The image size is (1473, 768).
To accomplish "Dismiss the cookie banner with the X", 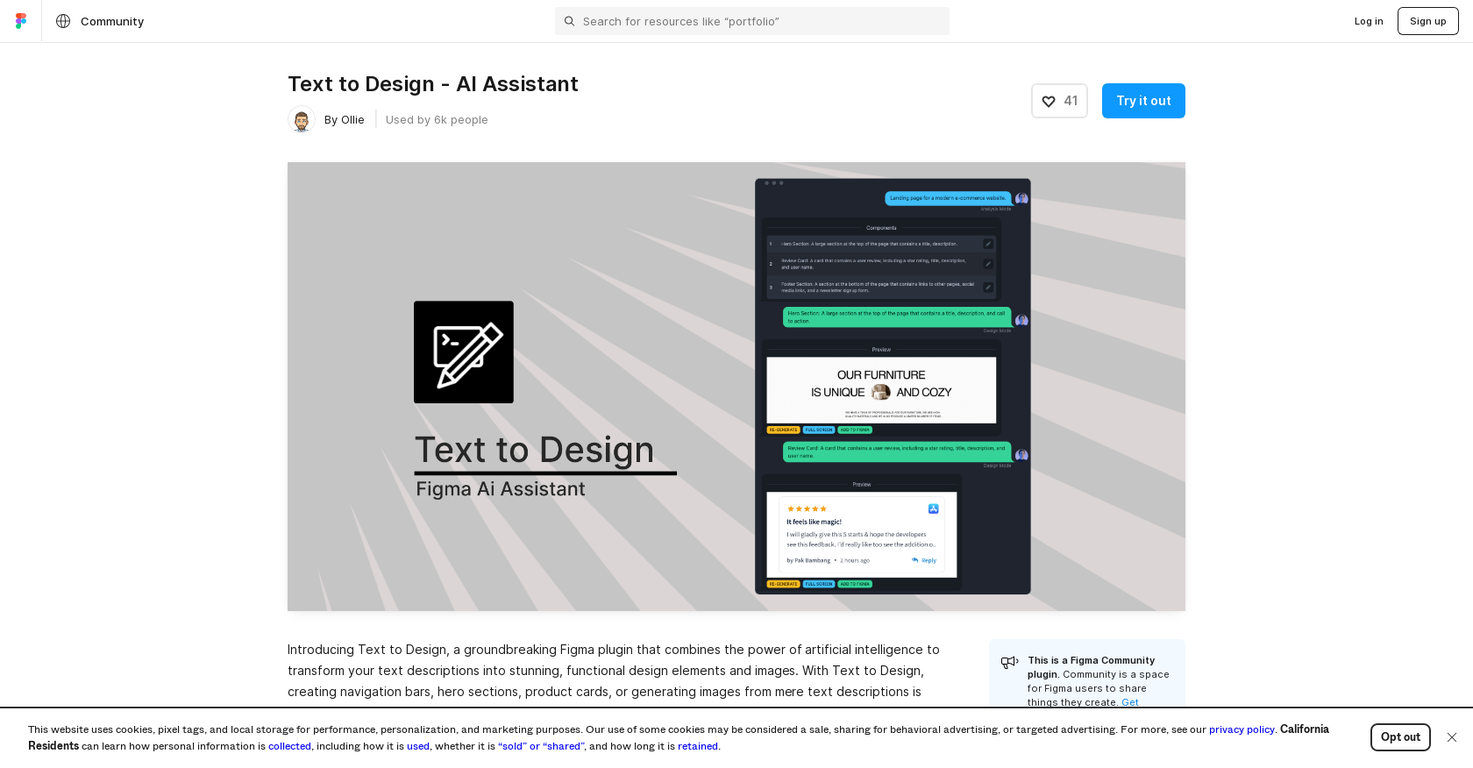I will [1451, 737].
